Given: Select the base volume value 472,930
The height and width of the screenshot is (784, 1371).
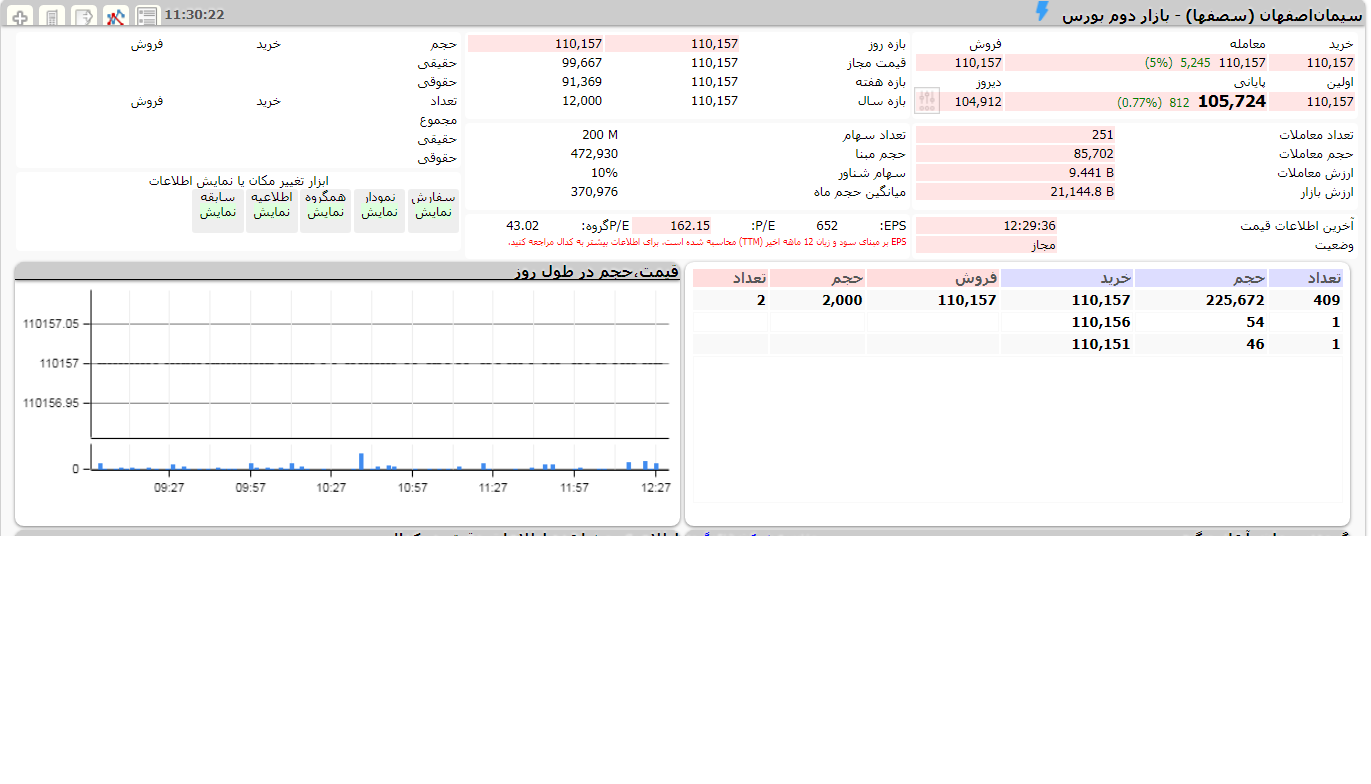Looking at the screenshot, I should 594,154.
